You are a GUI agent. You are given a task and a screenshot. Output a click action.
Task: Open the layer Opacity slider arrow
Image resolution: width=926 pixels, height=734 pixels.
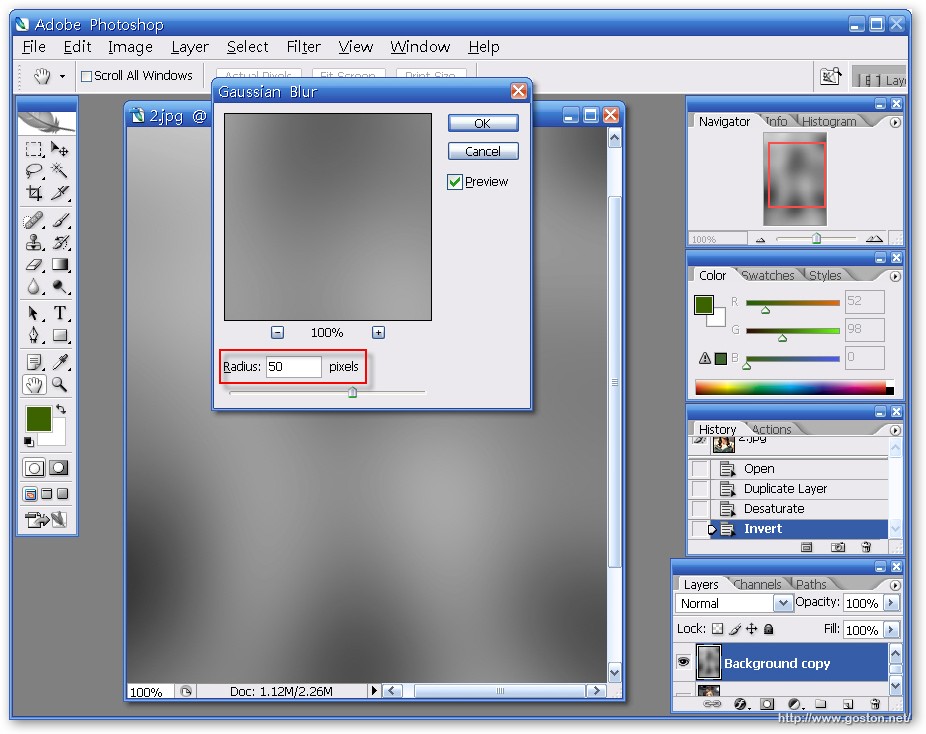[891, 603]
